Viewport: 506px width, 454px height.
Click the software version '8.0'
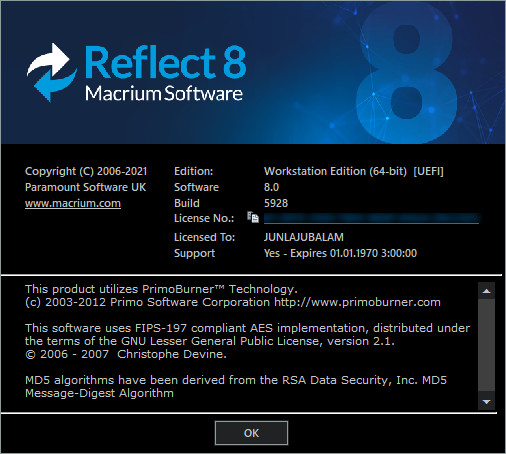[x=271, y=187]
